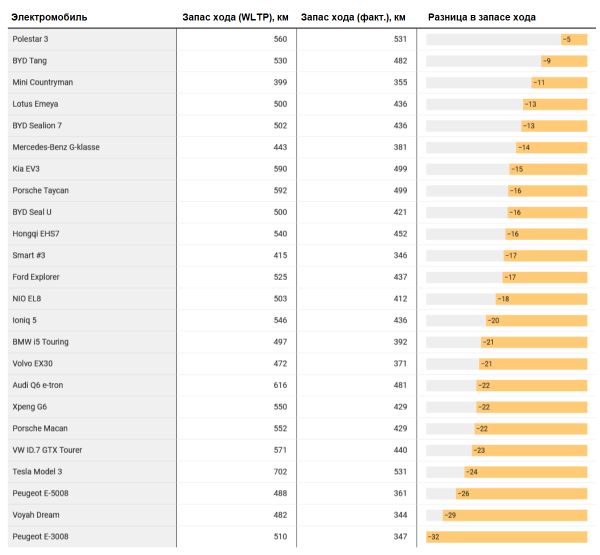
Task: Click the BYD Tang car name
Action: (29, 61)
